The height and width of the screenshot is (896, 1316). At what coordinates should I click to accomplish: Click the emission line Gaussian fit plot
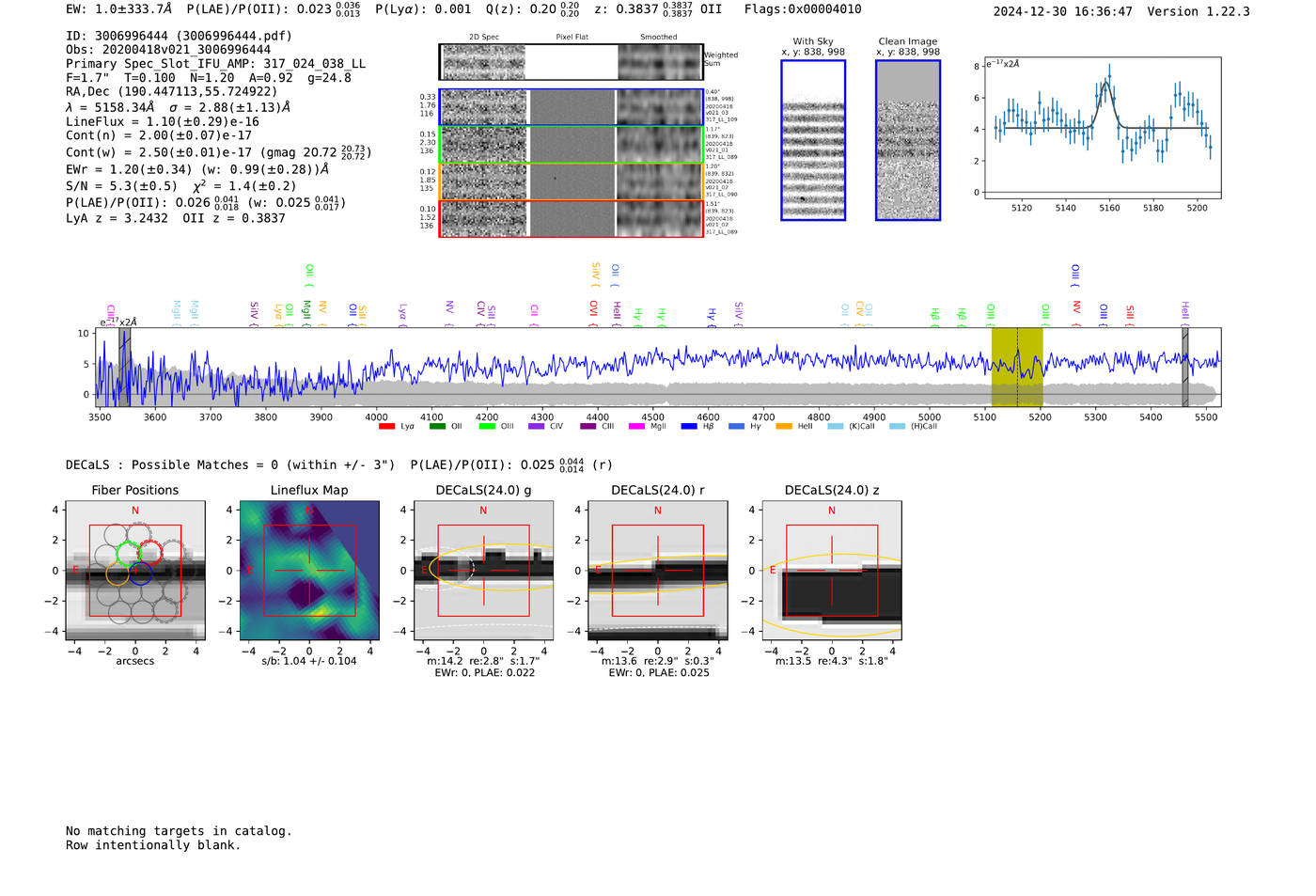1102,128
